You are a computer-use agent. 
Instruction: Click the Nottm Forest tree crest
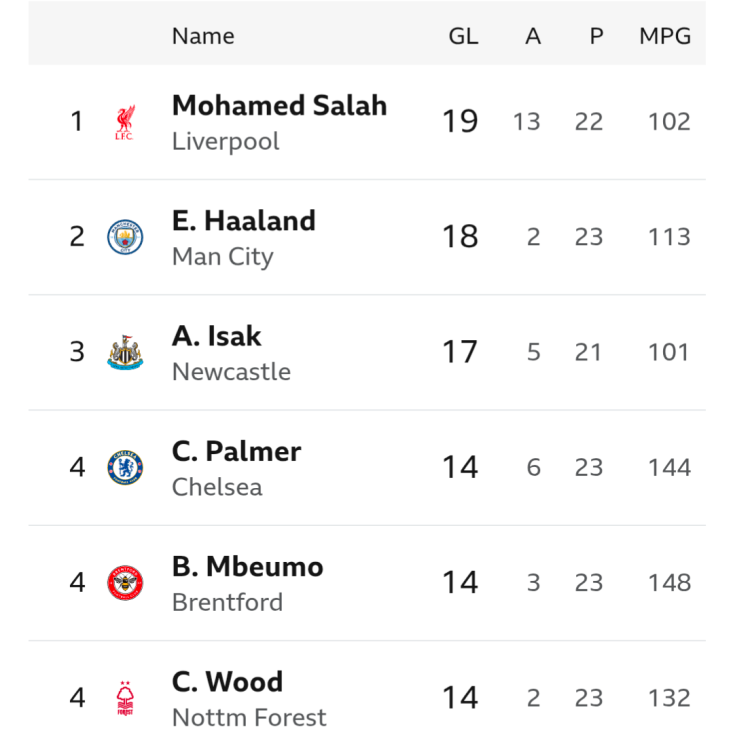[x=125, y=698]
